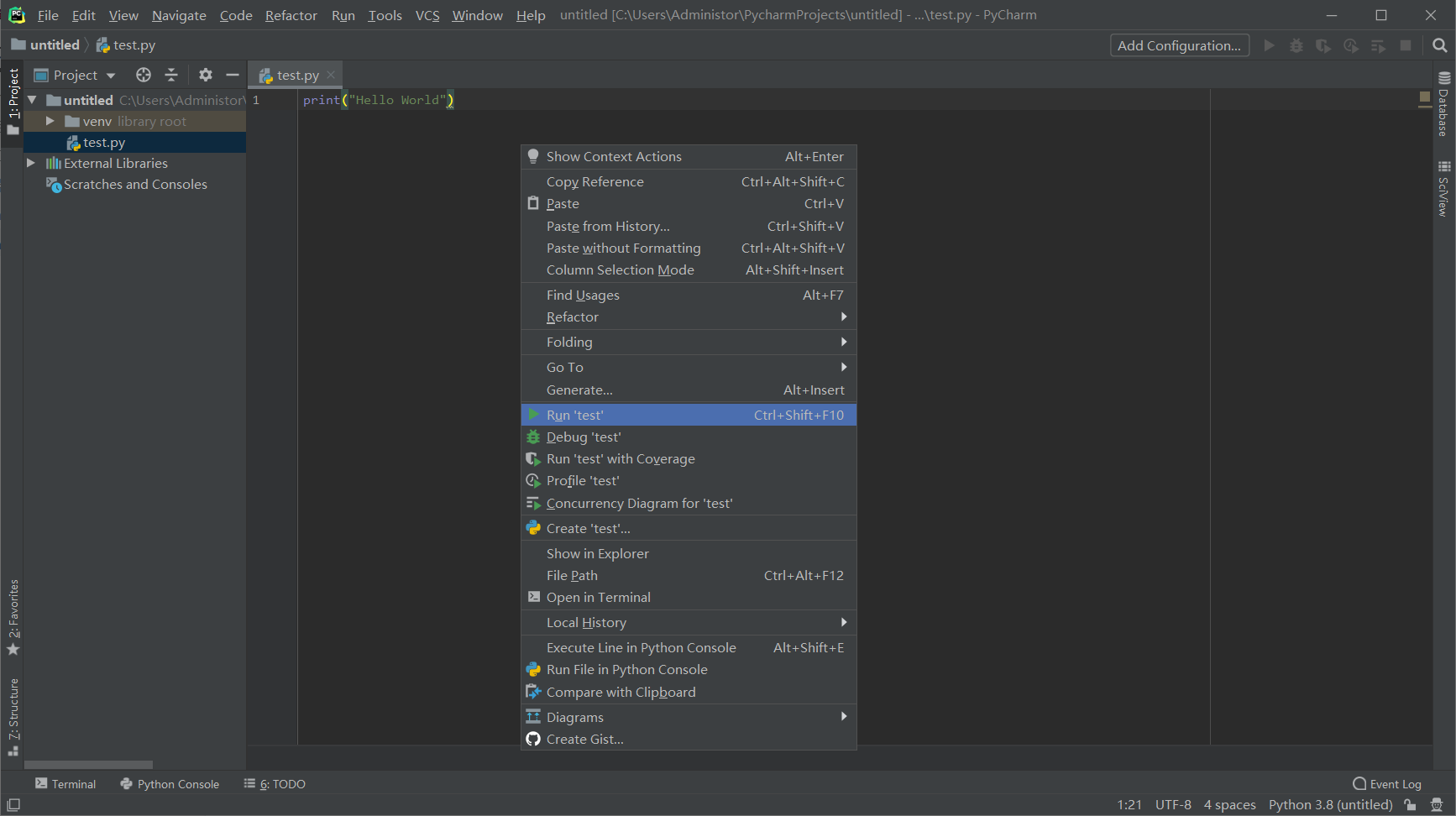
Task: Click the tool window quick-access corner icon
Action: point(13,805)
